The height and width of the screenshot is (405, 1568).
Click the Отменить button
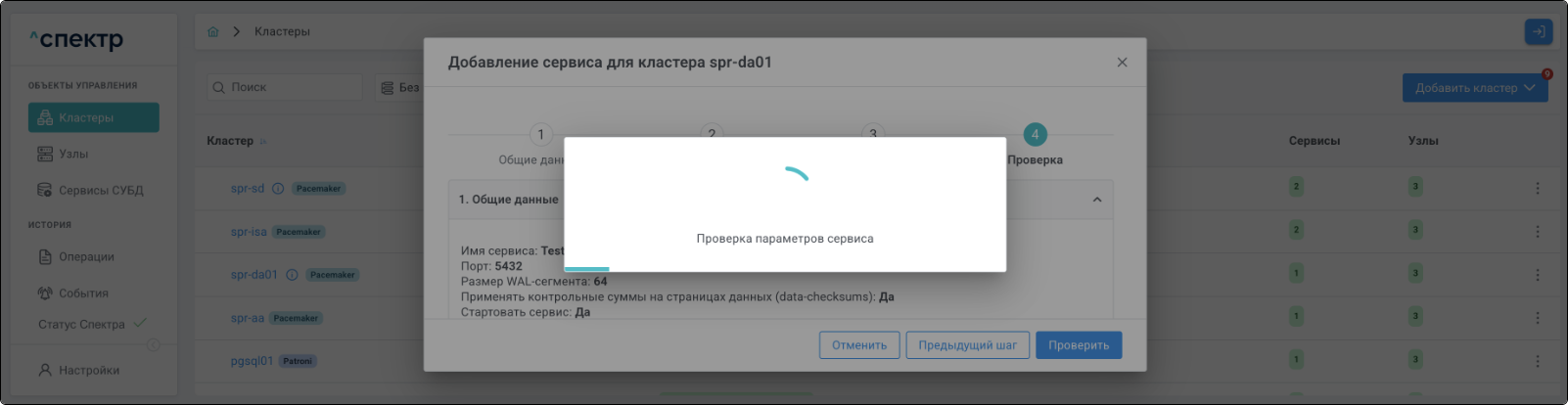[858, 345]
